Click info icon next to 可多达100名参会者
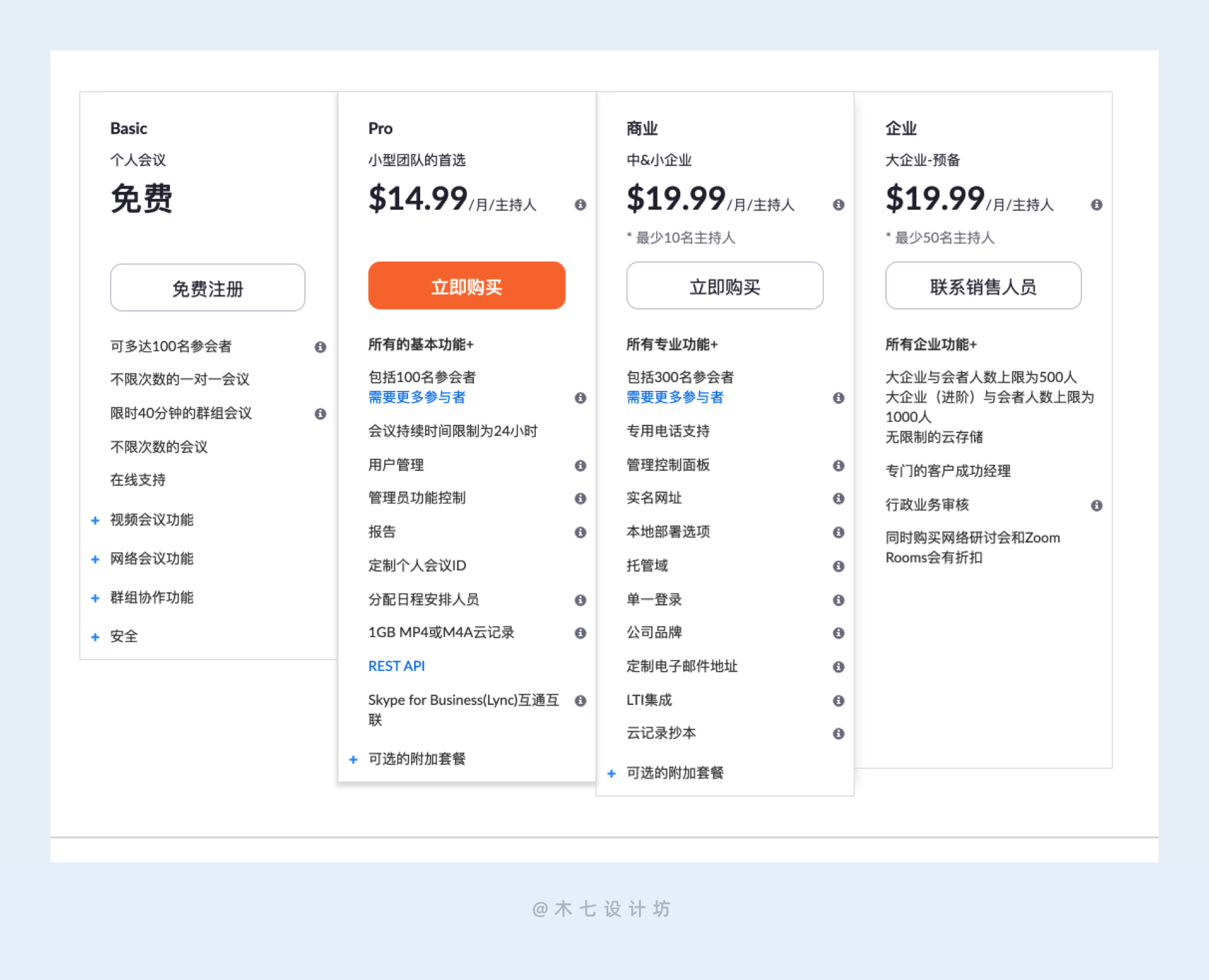Viewport: 1209px width, 980px height. coord(321,347)
